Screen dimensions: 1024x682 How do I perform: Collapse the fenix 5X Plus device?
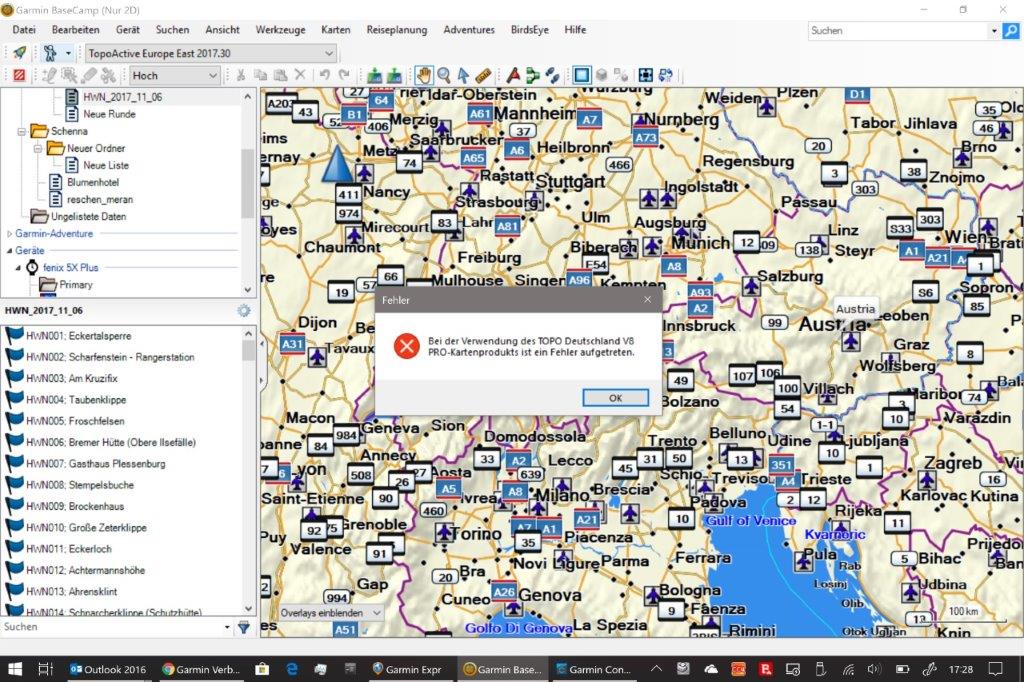point(18,267)
